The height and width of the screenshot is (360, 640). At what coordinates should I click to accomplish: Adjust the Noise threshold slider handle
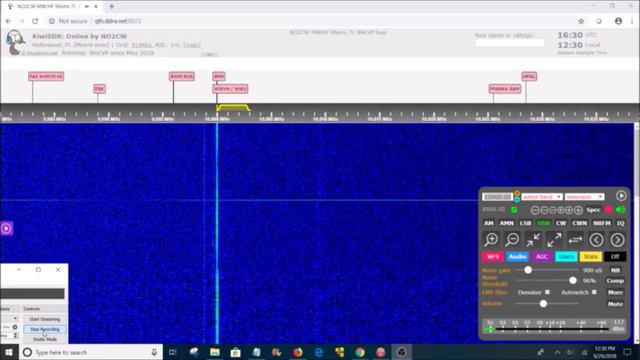573,280
